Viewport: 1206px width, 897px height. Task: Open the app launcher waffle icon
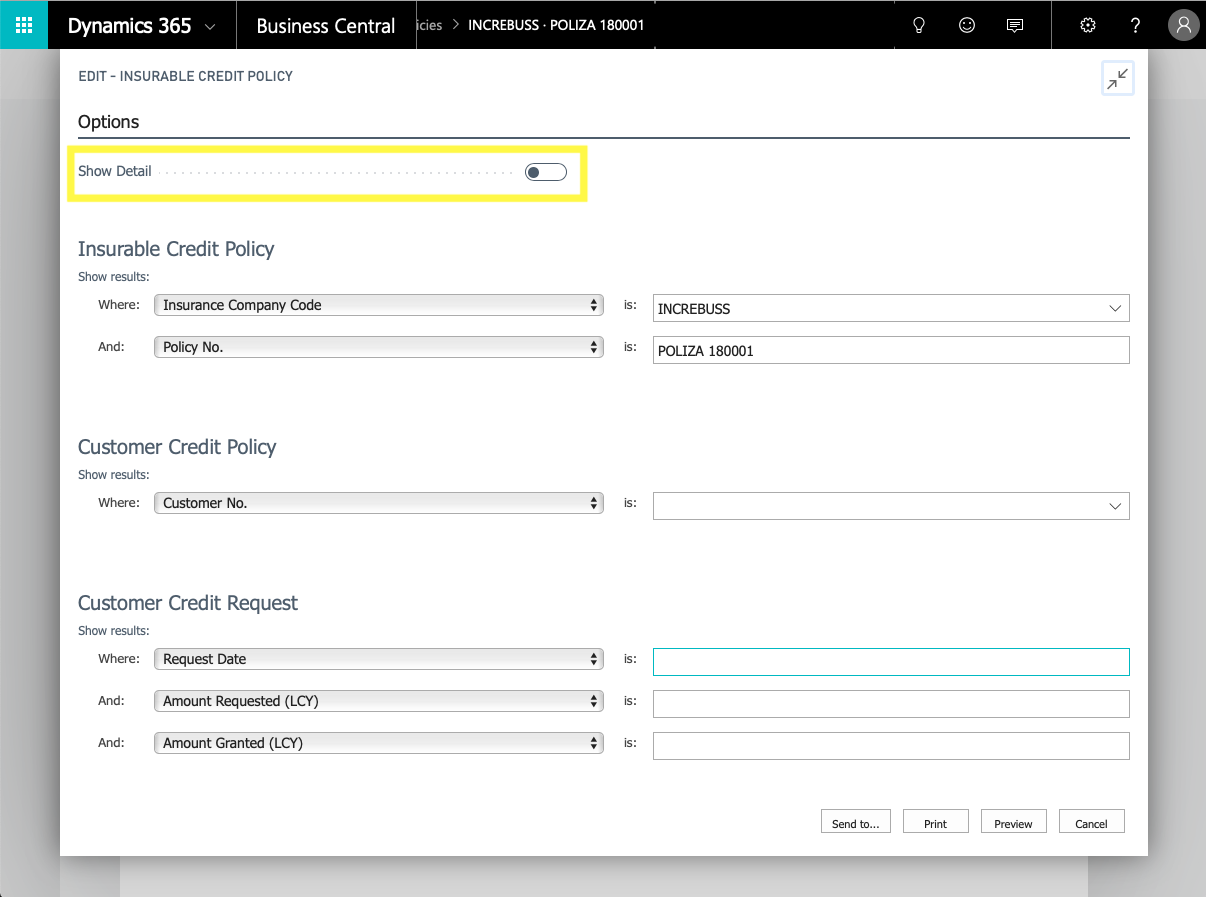coord(24,25)
